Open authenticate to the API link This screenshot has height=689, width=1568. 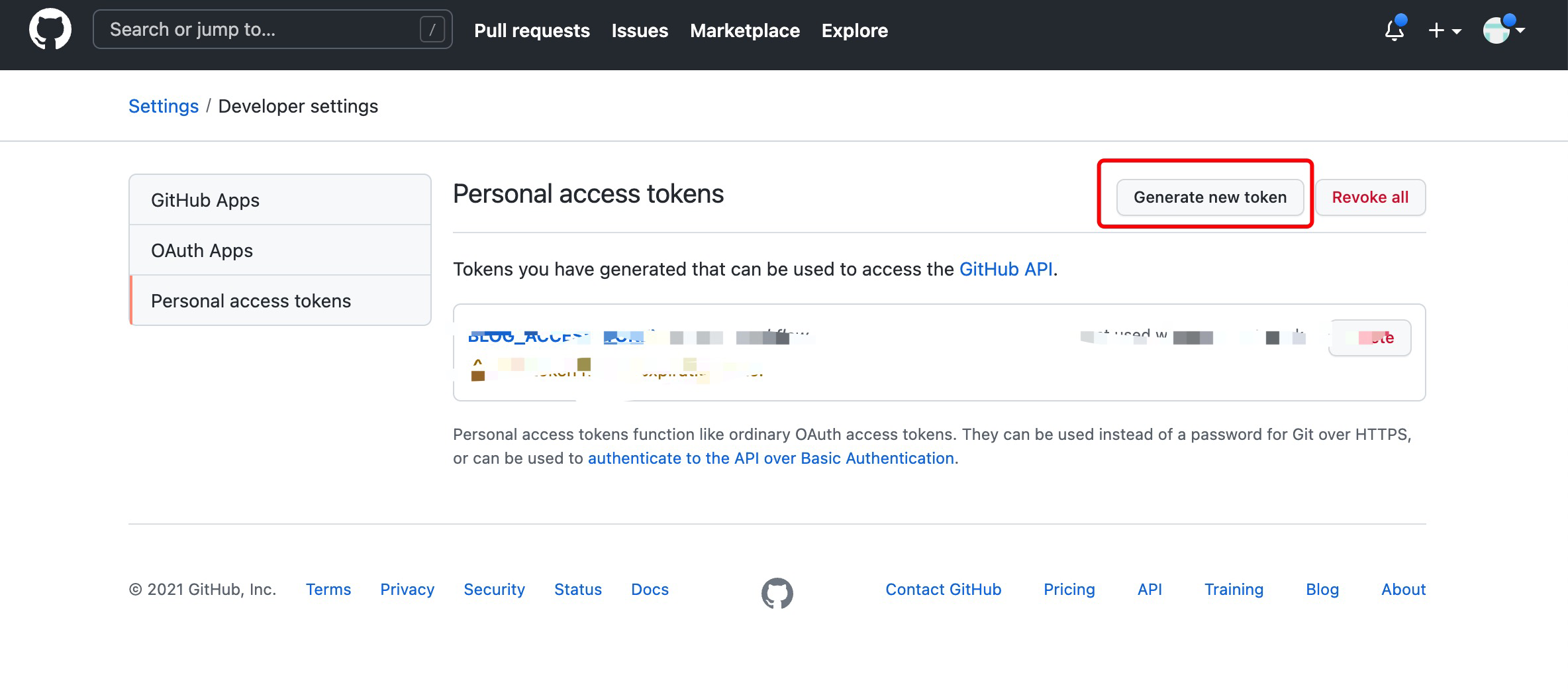(x=771, y=458)
